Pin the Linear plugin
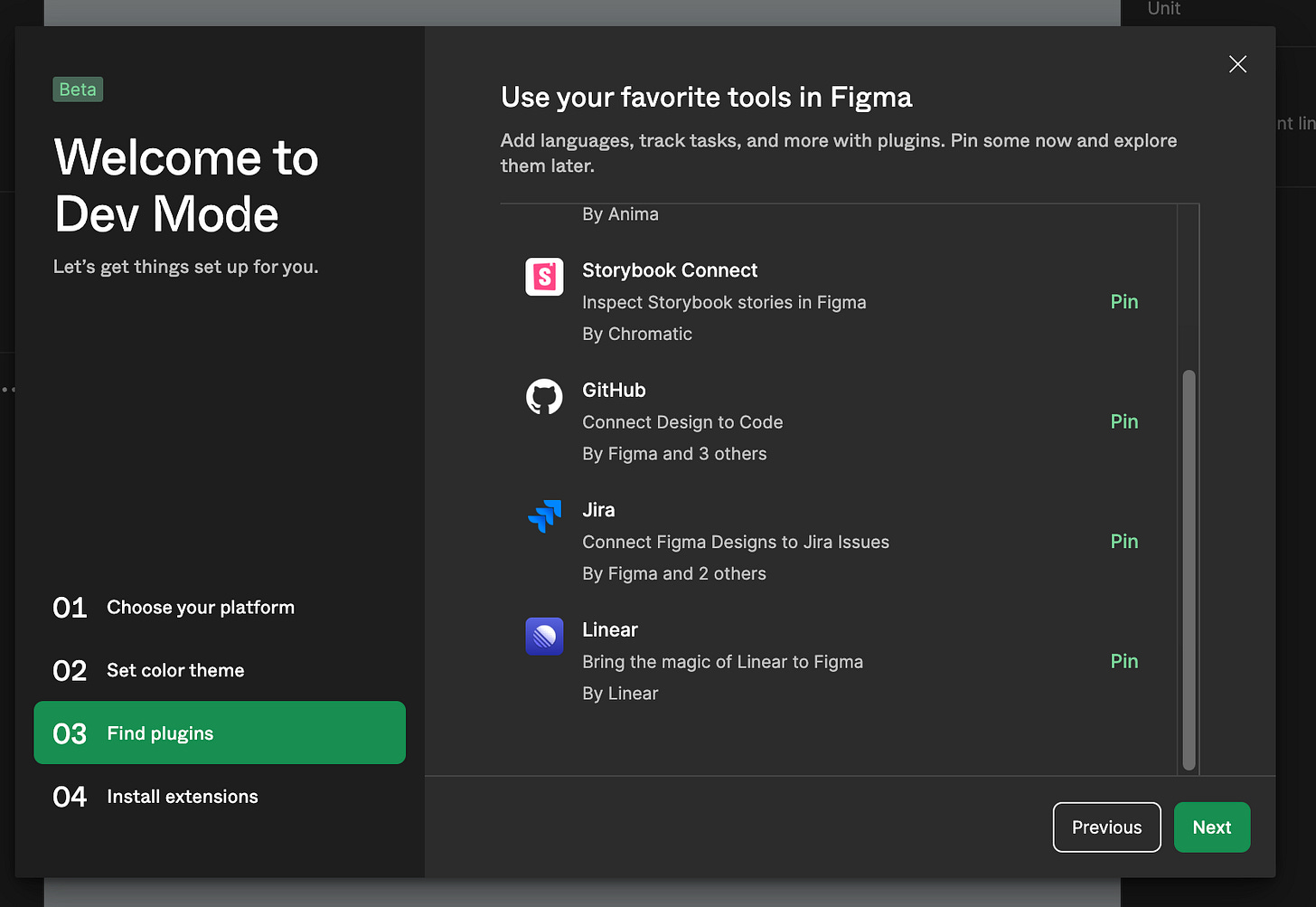 click(1123, 661)
